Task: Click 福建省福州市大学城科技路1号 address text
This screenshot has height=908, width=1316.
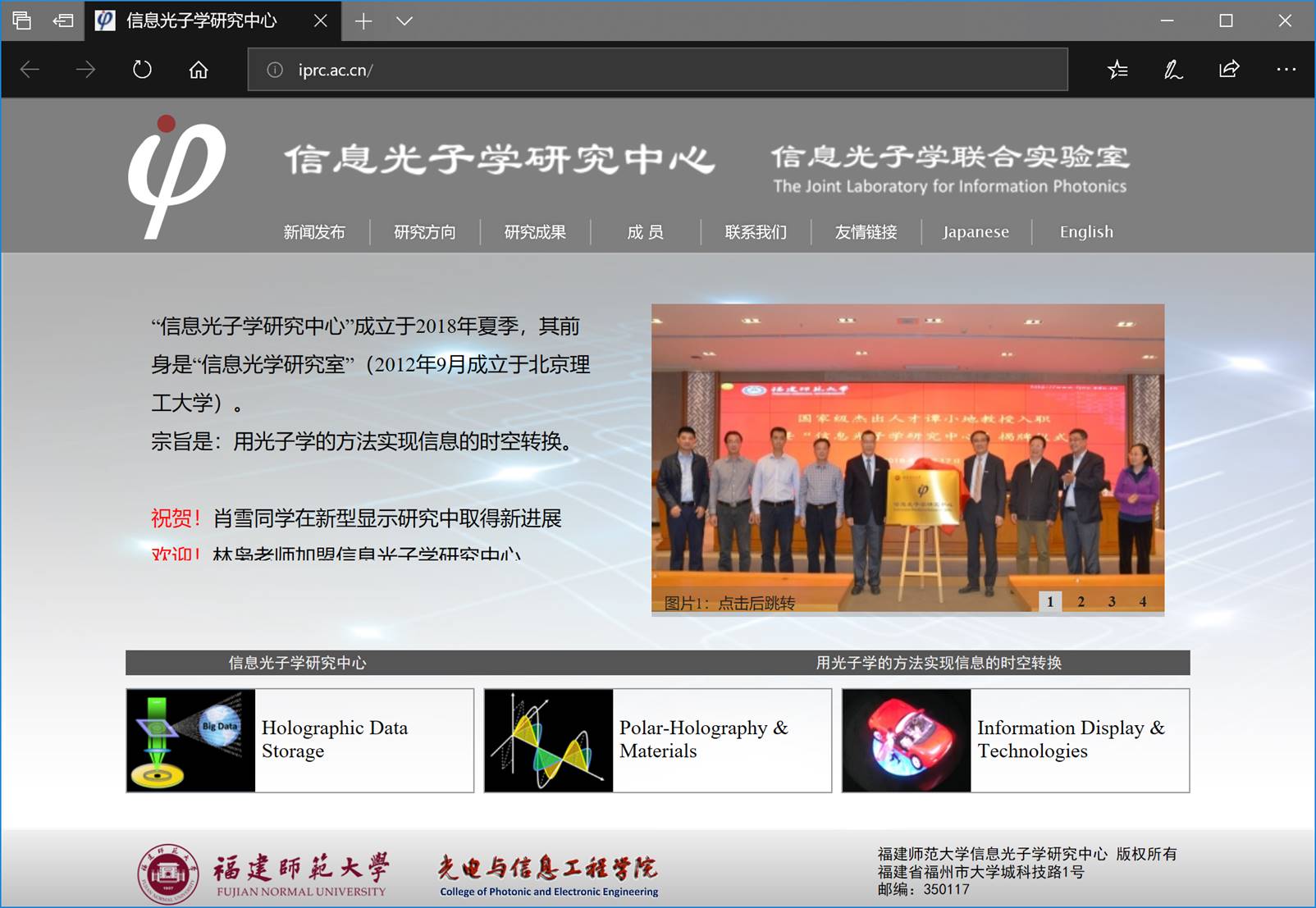Action: [x=981, y=872]
